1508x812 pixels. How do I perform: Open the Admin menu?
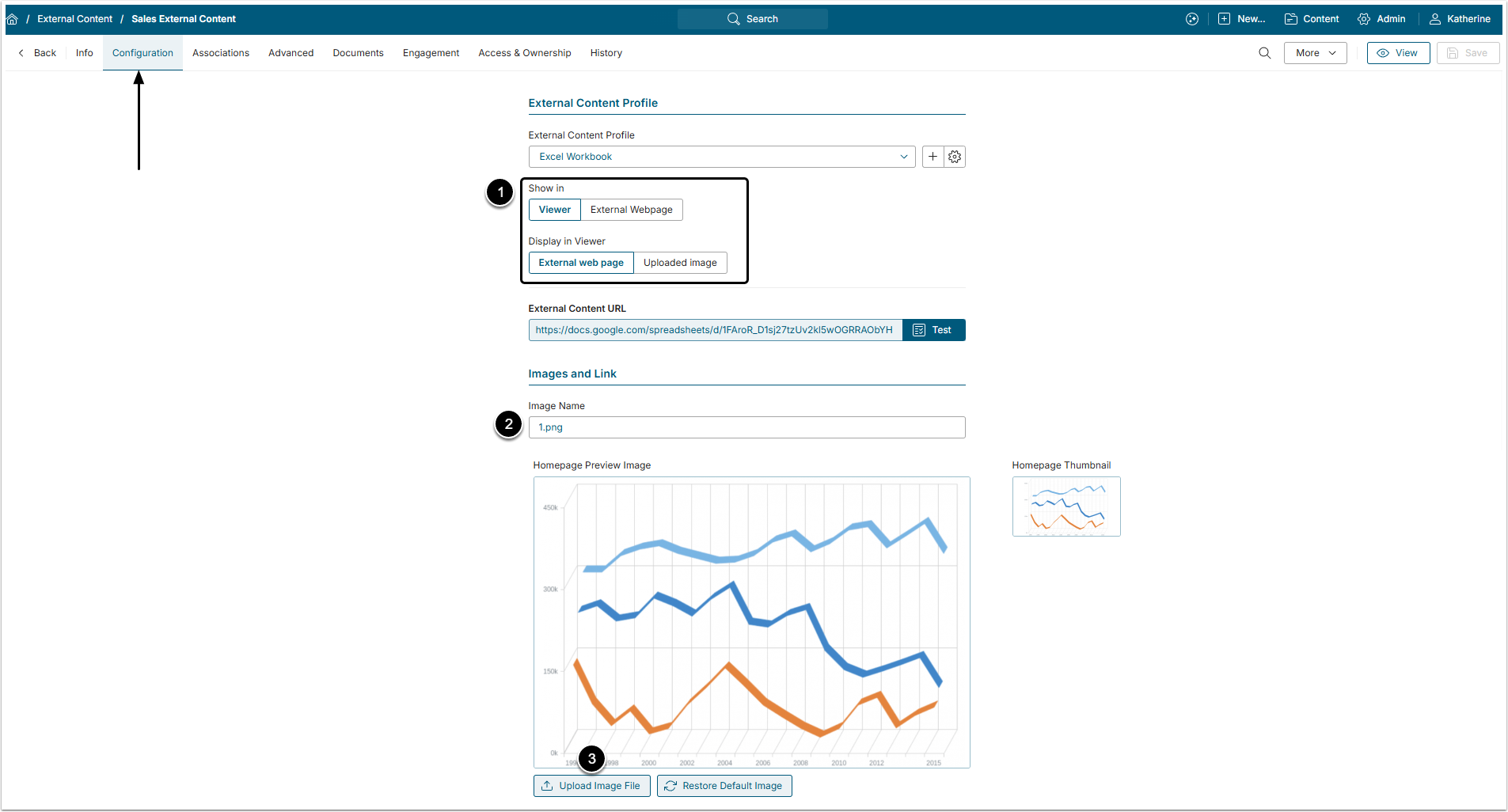click(x=1381, y=19)
